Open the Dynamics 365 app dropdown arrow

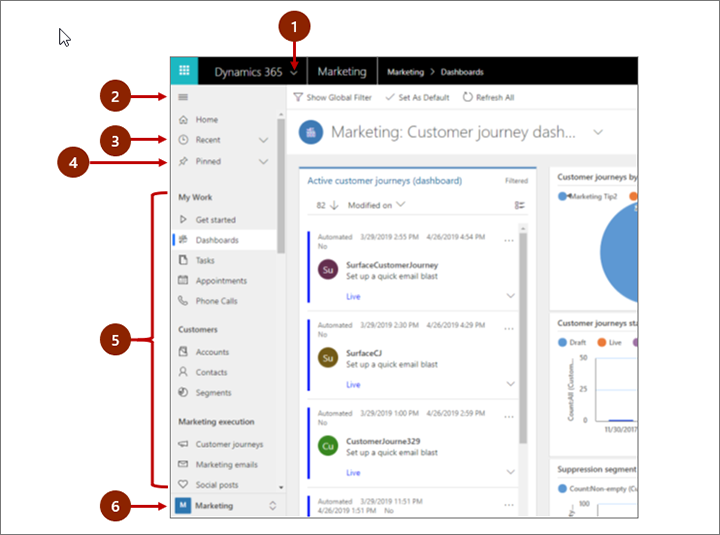[x=294, y=73]
